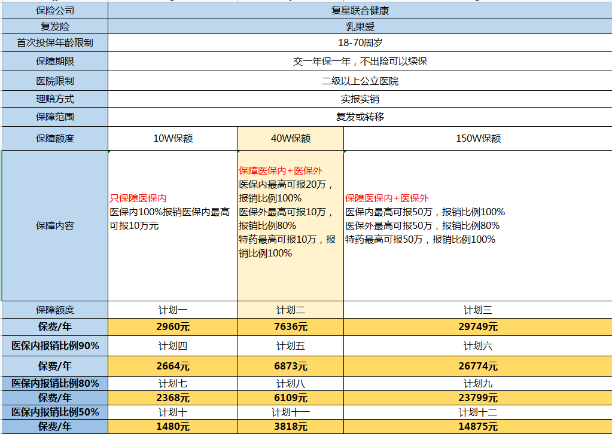Click the 计划七 cell
This screenshot has height=434, width=612.
pos(173,383)
